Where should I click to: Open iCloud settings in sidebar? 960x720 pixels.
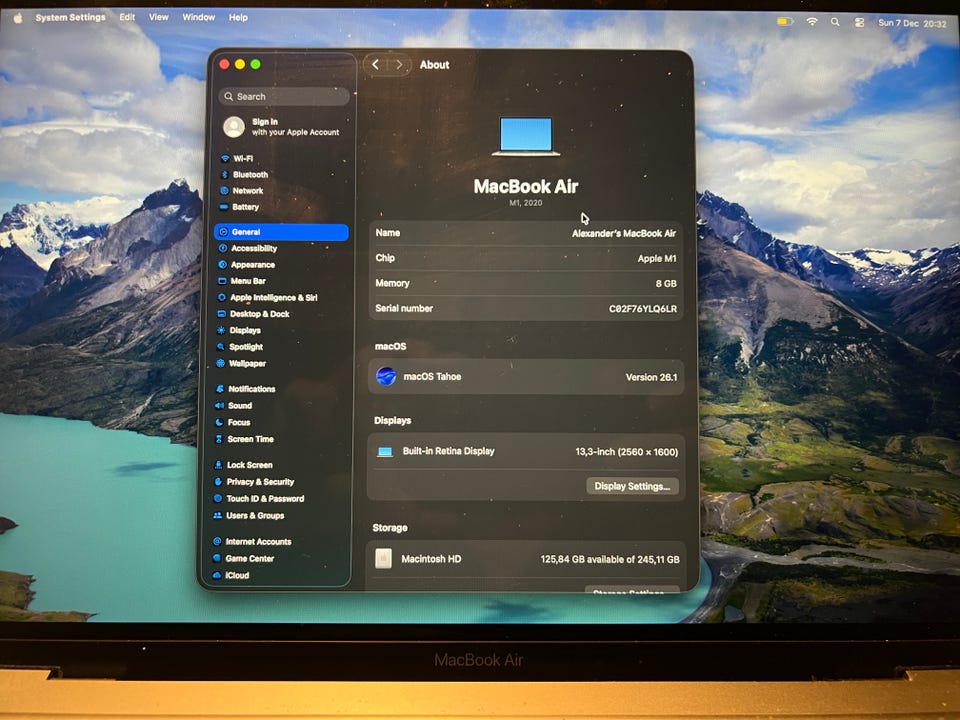tap(230, 576)
